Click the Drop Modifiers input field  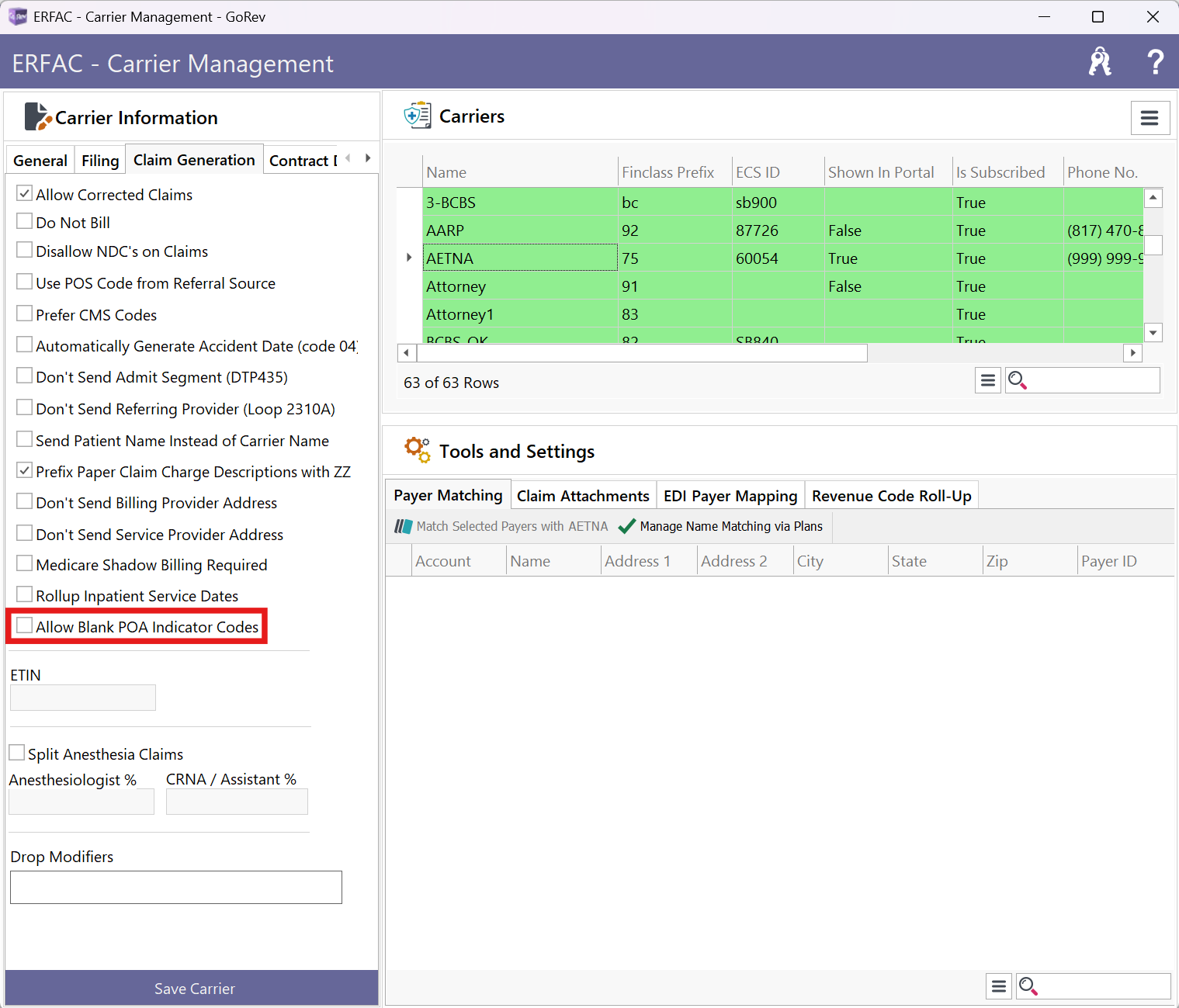point(176,887)
